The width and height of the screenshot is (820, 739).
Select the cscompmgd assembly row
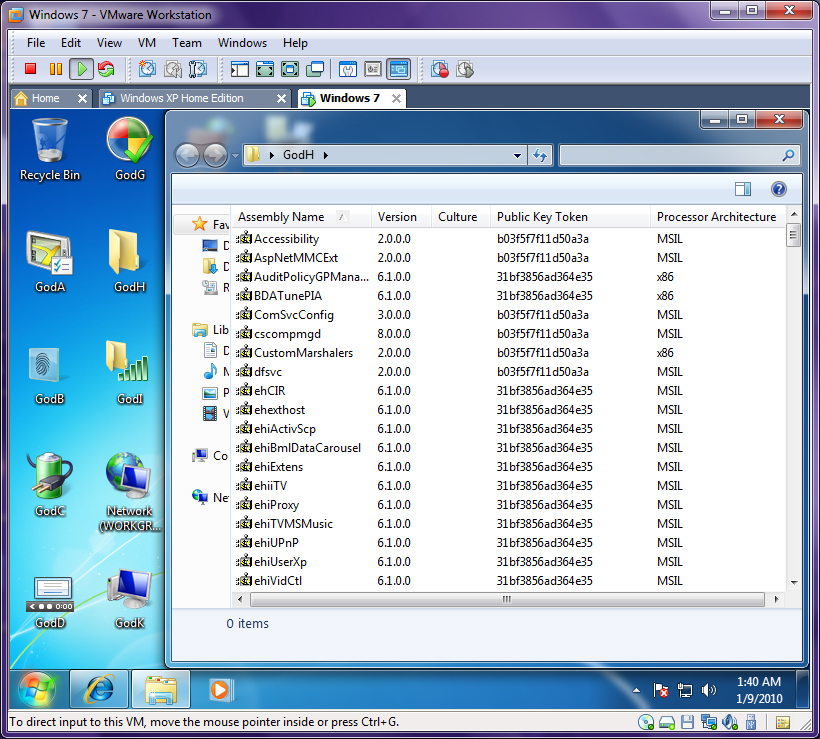(x=508, y=334)
